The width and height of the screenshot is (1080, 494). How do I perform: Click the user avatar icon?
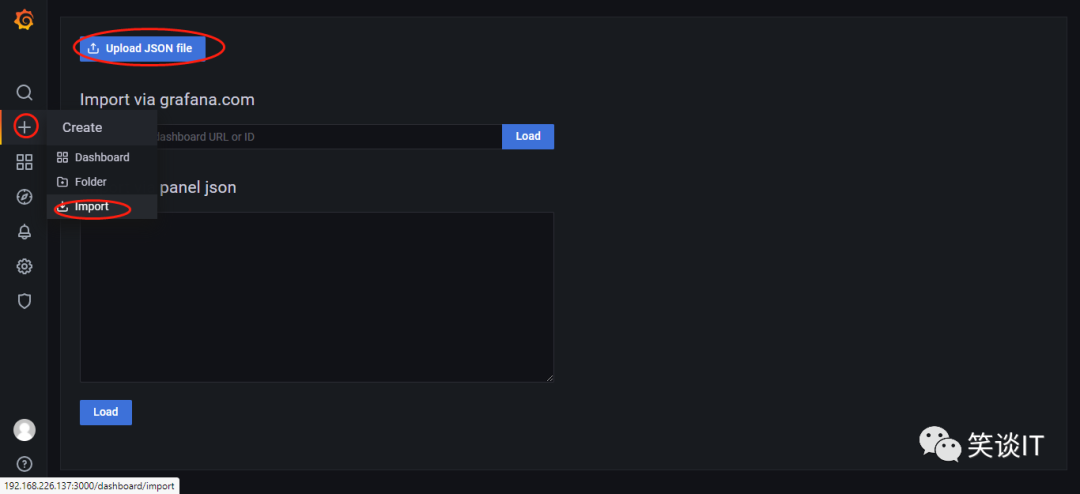tap(24, 430)
